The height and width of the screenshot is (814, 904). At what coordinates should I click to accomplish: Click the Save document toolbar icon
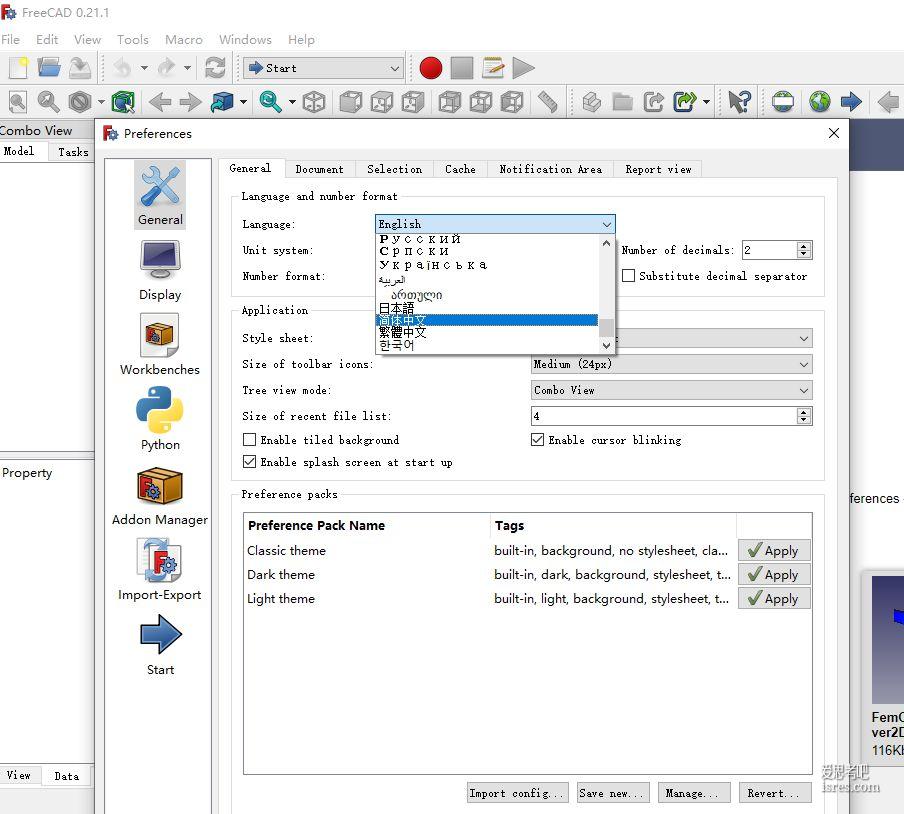pyautogui.click(x=80, y=67)
